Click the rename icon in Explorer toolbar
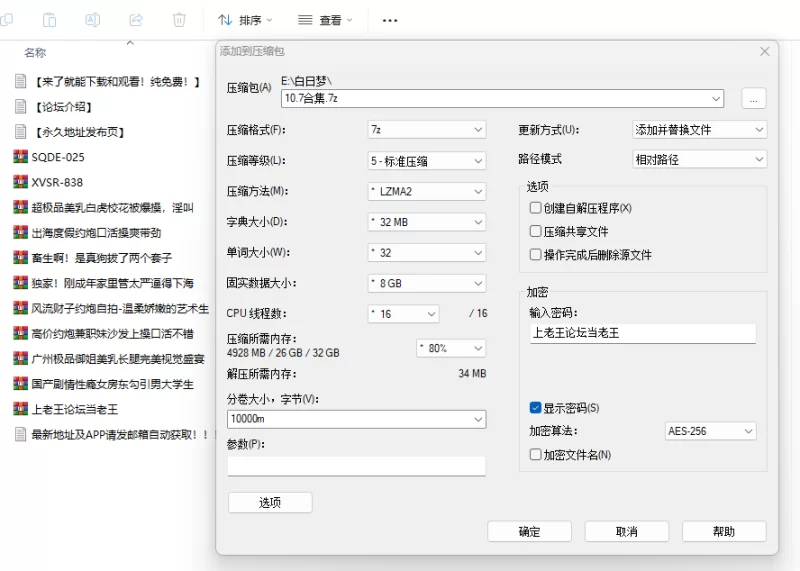Image resolution: width=800 pixels, height=571 pixels. [93, 19]
